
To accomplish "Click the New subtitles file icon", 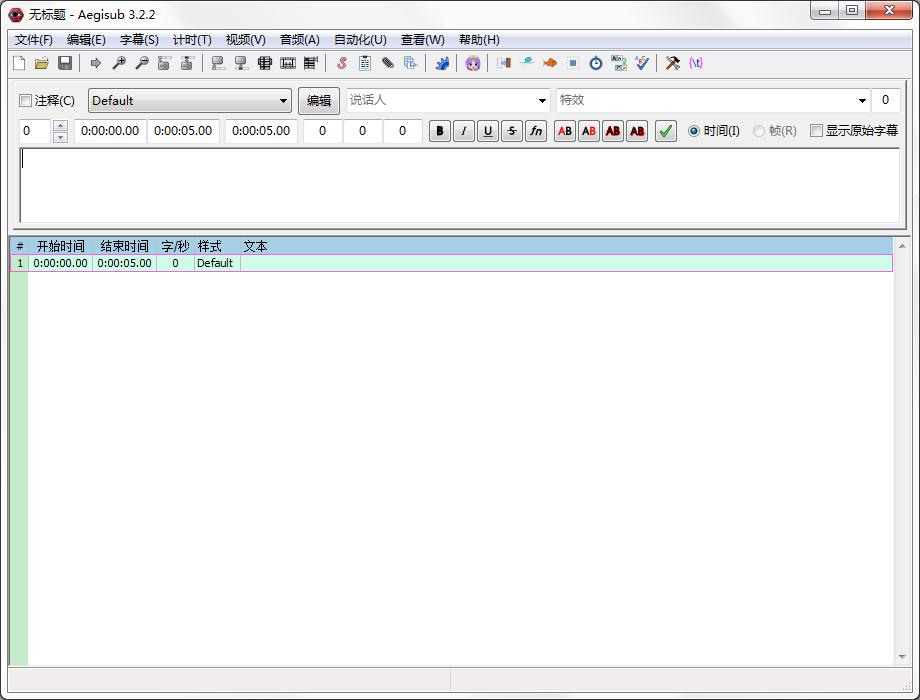I will 19,63.
